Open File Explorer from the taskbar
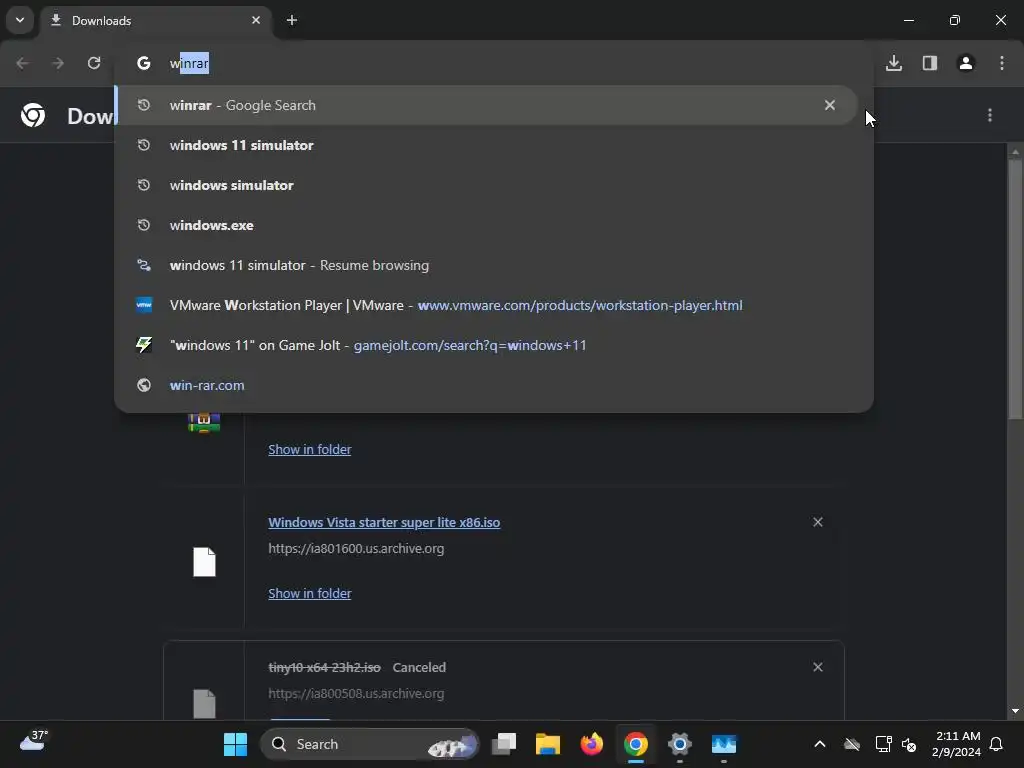This screenshot has width=1024, height=768. [547, 744]
